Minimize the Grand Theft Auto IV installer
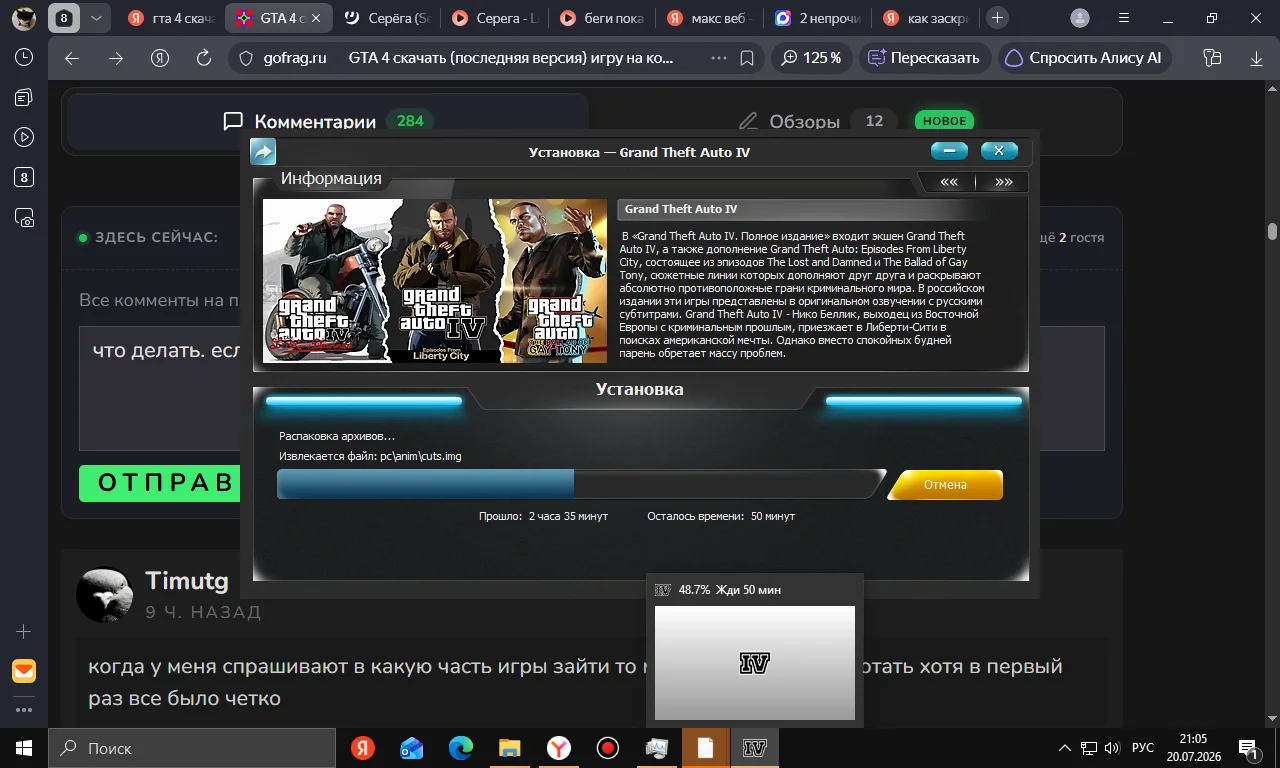 pyautogui.click(x=949, y=151)
